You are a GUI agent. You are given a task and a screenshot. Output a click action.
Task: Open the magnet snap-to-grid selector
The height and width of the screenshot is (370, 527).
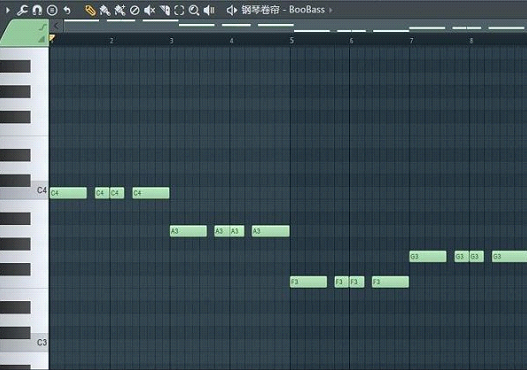pyautogui.click(x=37, y=10)
